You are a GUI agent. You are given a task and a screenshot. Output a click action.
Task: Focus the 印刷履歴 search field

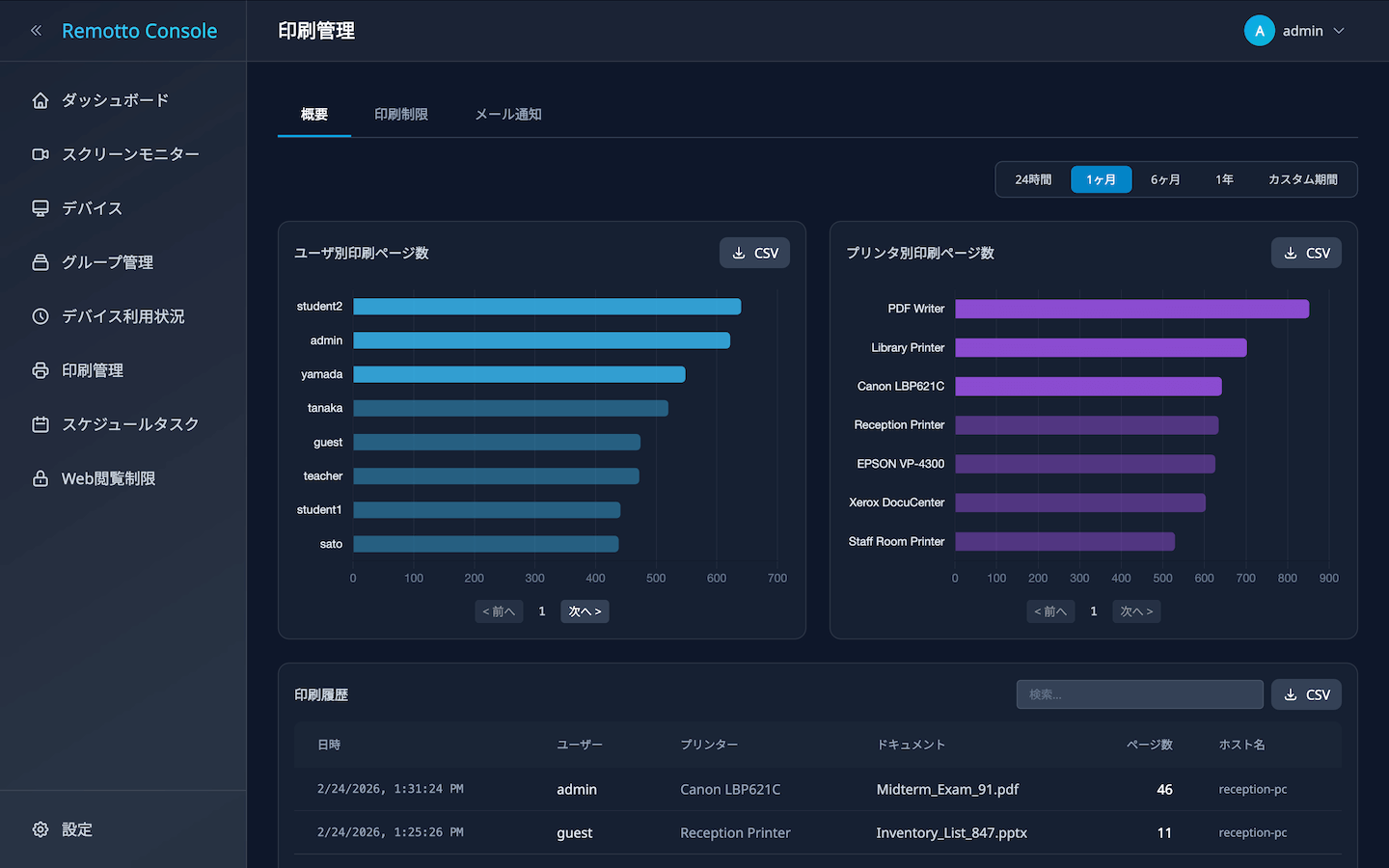[1139, 694]
